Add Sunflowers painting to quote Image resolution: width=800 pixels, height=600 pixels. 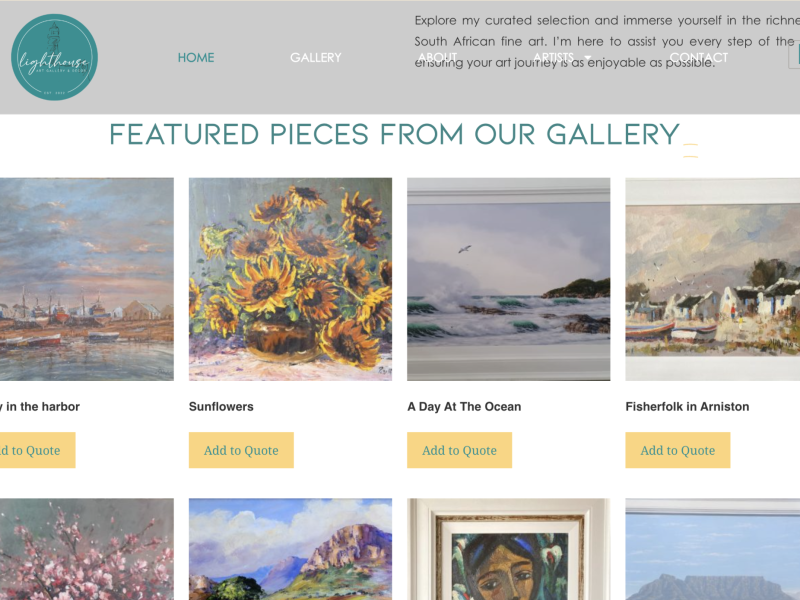241,450
